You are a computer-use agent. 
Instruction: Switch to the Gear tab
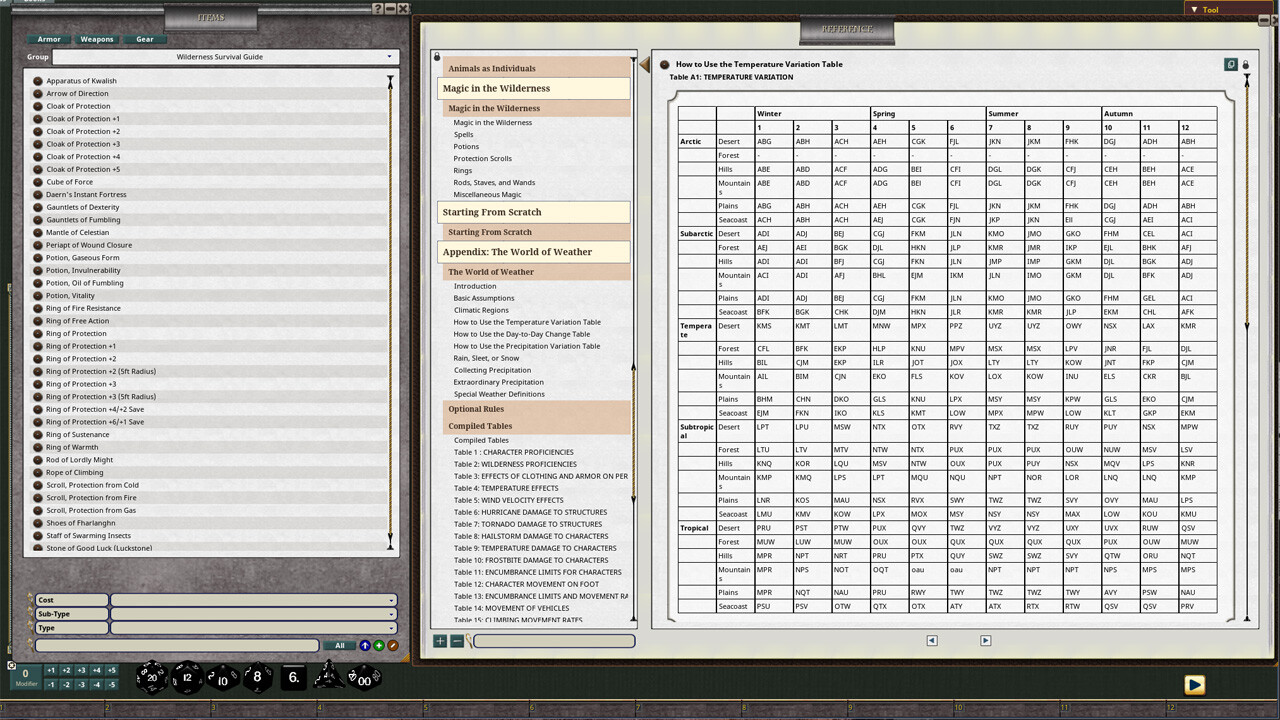[144, 39]
